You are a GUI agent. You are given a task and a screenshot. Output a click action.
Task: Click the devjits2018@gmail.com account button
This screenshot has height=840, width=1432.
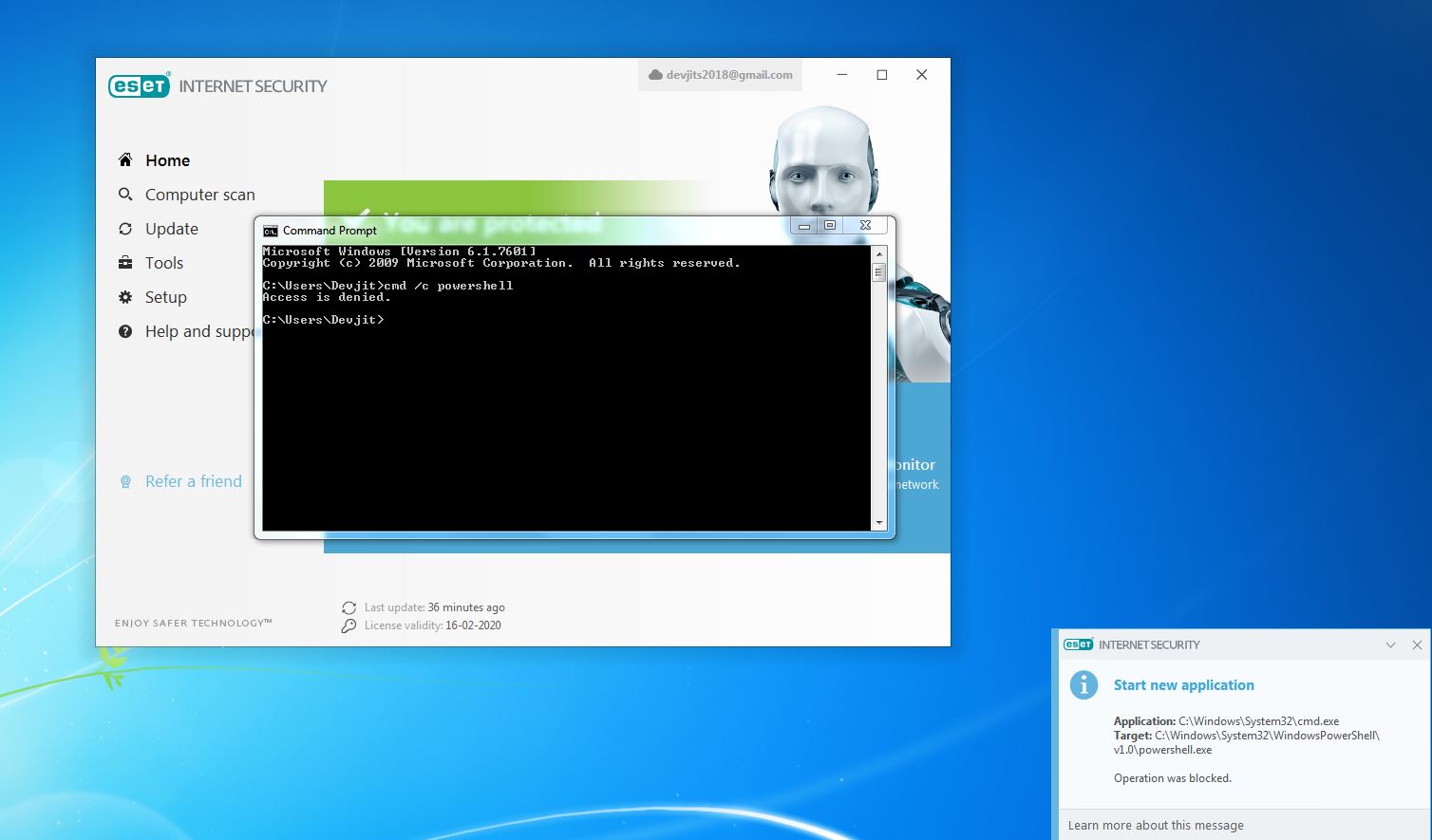click(720, 75)
